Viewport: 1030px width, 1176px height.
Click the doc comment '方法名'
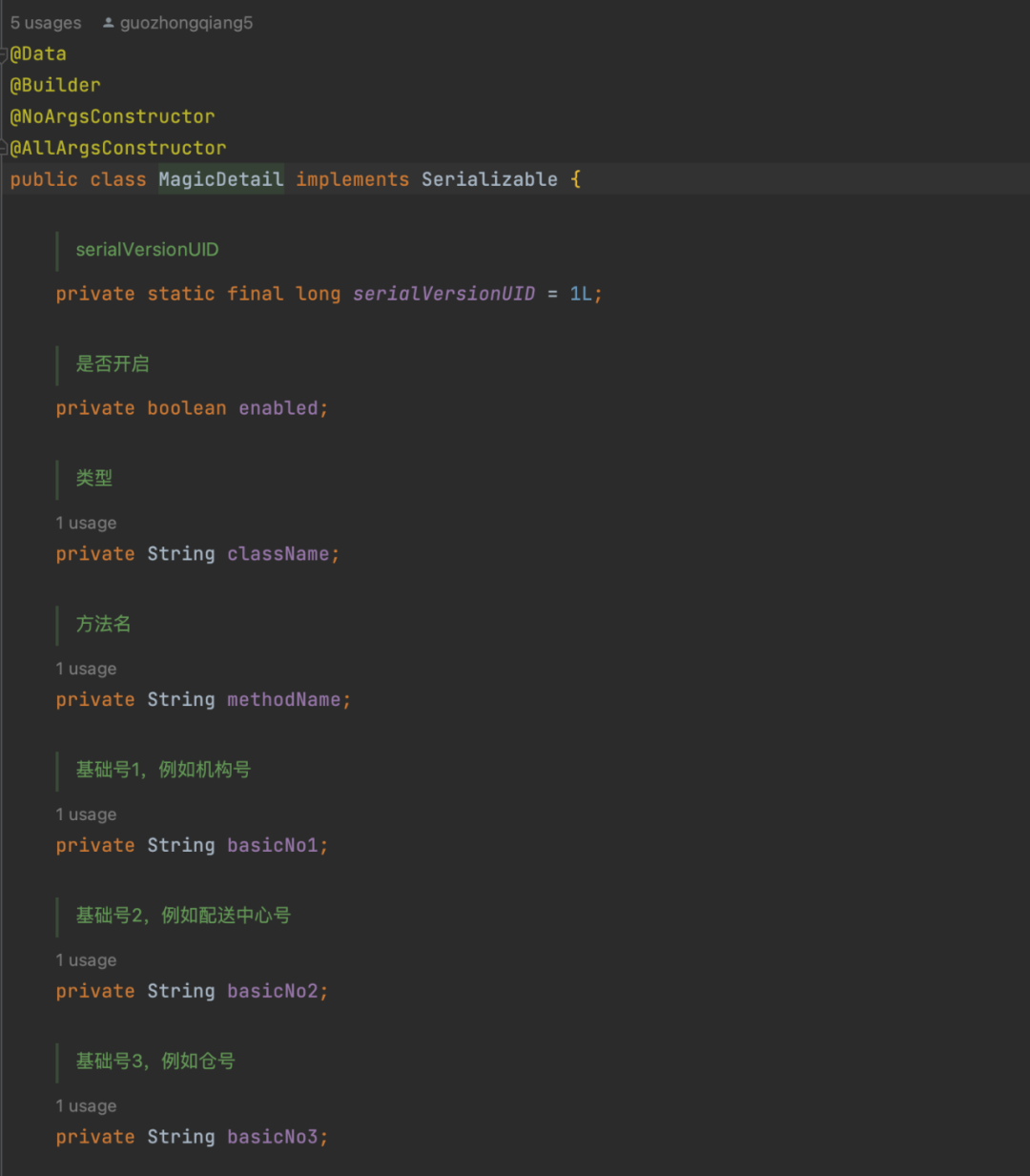103,624
